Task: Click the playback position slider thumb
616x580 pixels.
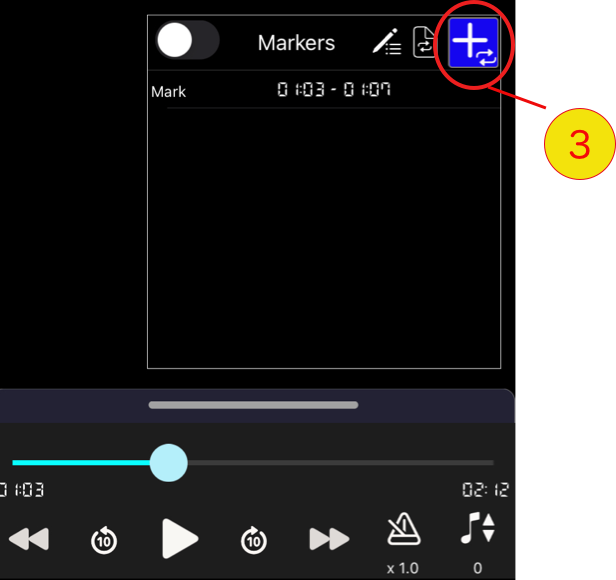Action: [169, 463]
